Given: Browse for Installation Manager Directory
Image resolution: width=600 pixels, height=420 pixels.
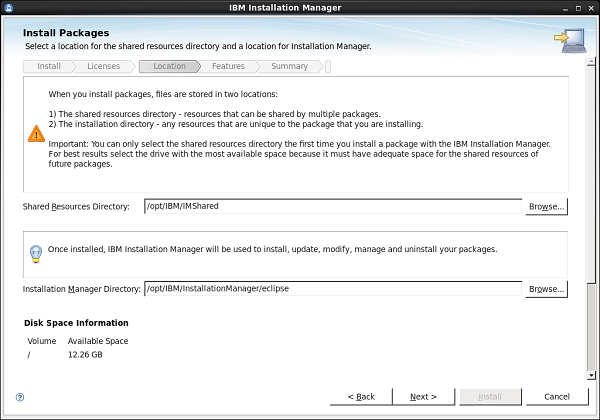Looking at the screenshot, I should (x=546, y=289).
